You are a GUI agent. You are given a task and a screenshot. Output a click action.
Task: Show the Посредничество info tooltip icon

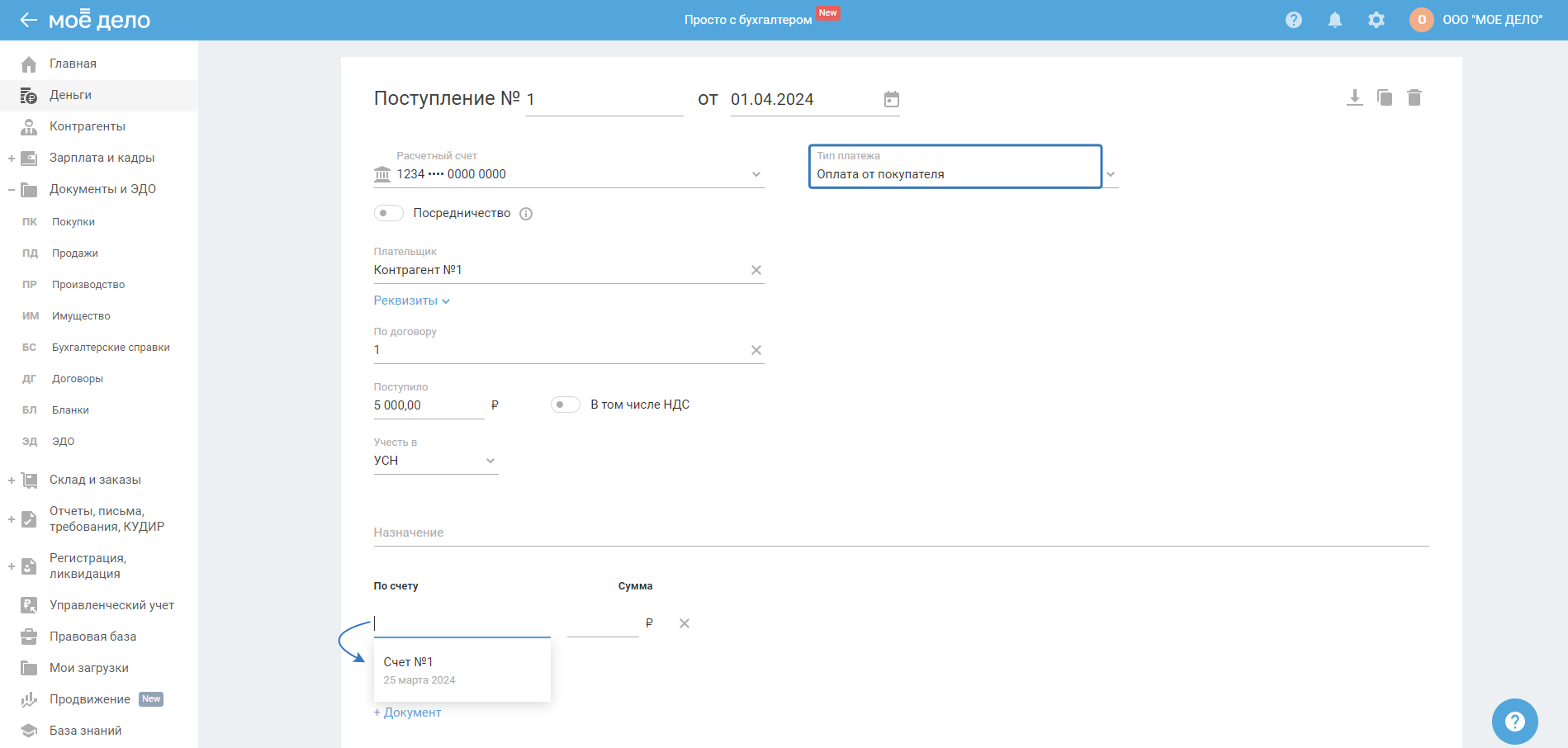[526, 214]
